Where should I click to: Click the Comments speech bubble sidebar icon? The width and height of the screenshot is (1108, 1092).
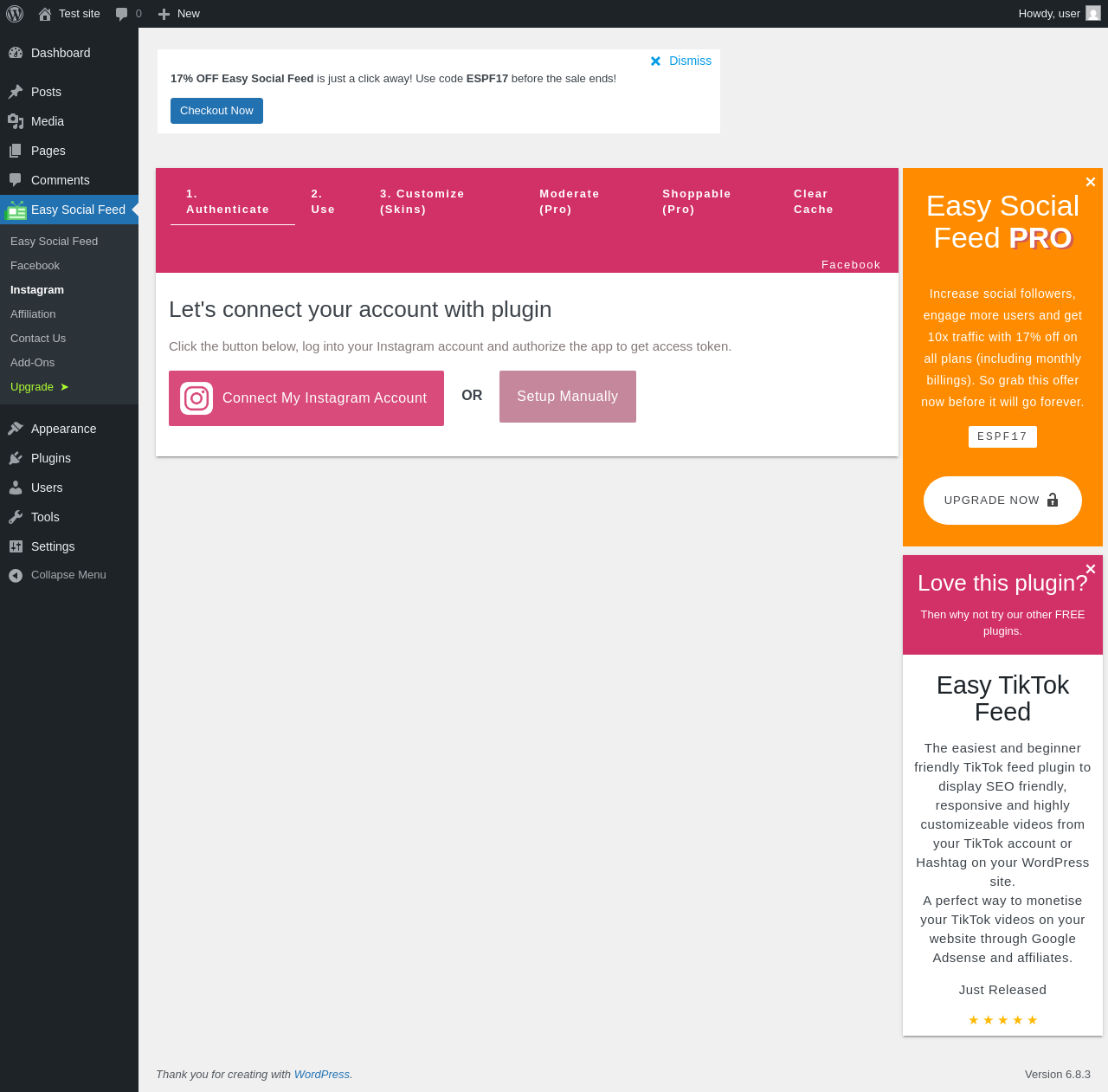[16, 180]
